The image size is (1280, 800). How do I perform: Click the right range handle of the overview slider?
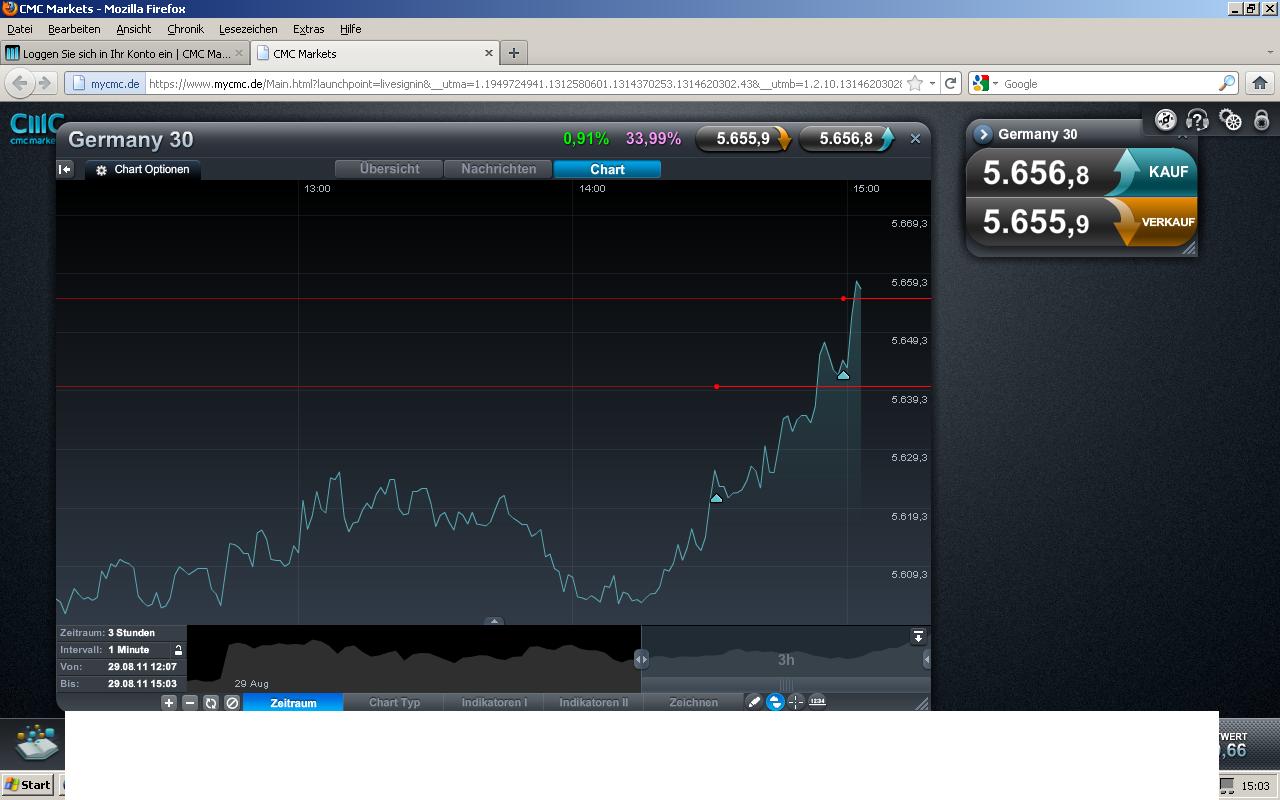927,659
